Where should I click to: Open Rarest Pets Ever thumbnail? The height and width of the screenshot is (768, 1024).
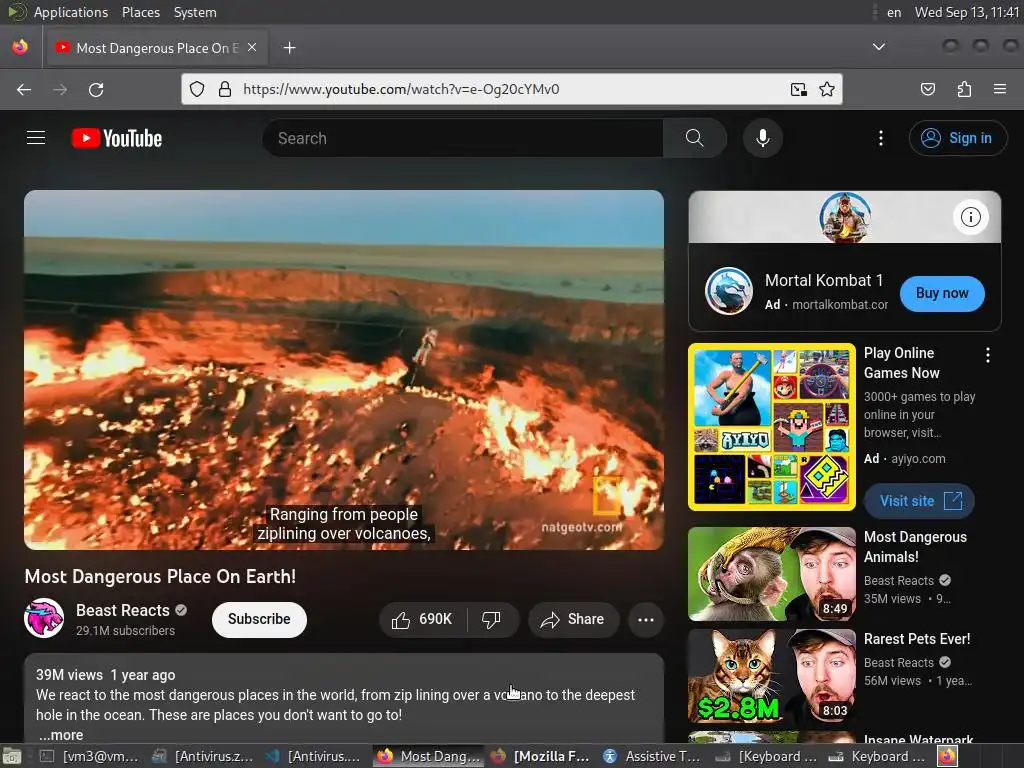point(772,675)
